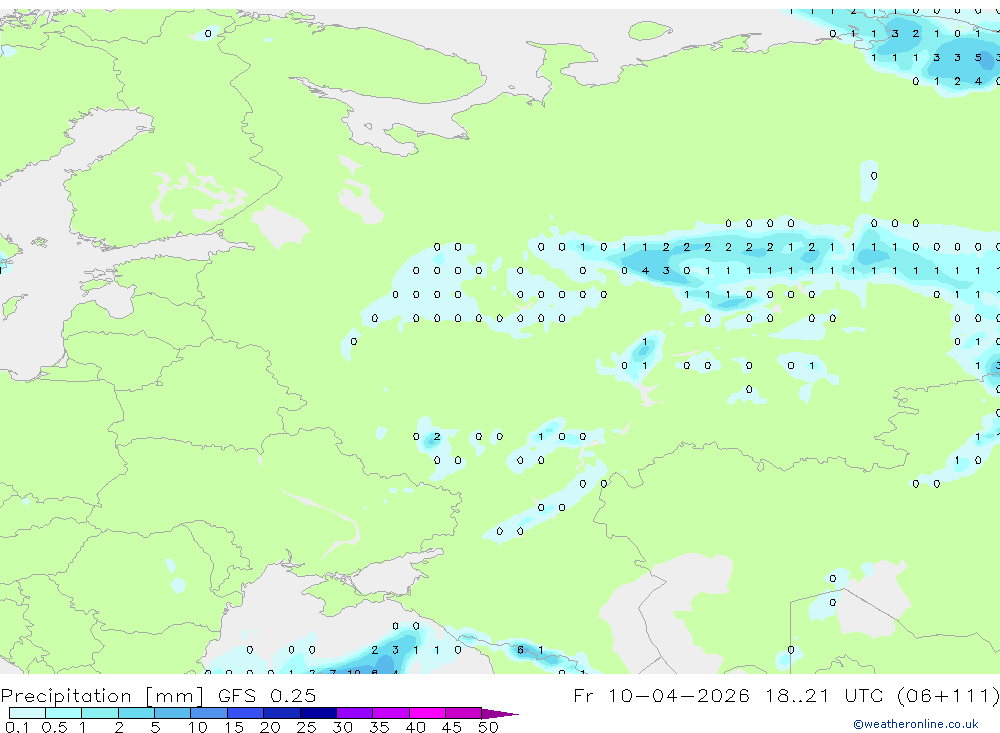
Task: Click the legend scale label "25"
Action: [x=306, y=727]
